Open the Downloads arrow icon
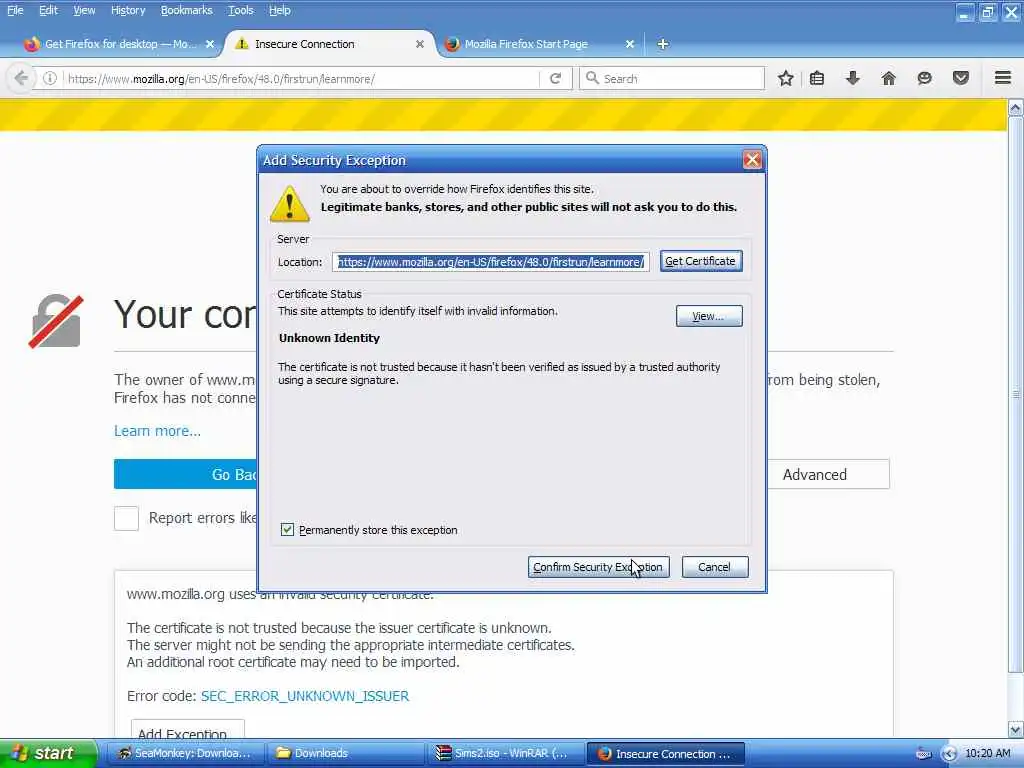 pyautogui.click(x=852, y=78)
